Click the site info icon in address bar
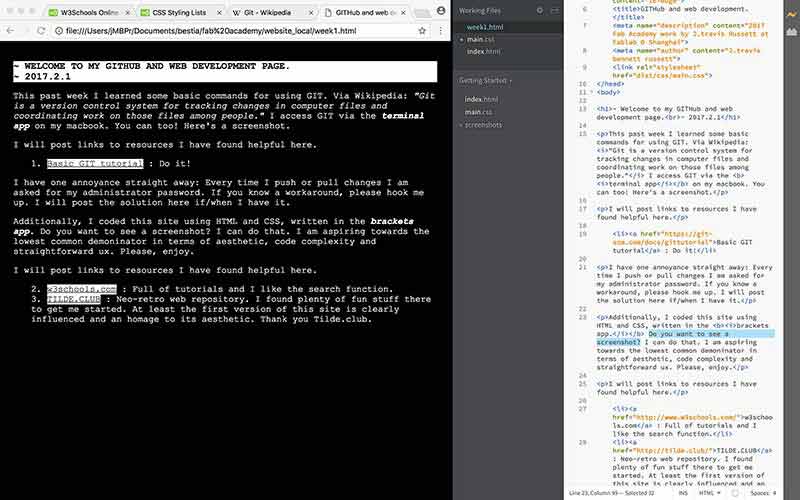Viewport: 800px width, 500px height. point(59,31)
